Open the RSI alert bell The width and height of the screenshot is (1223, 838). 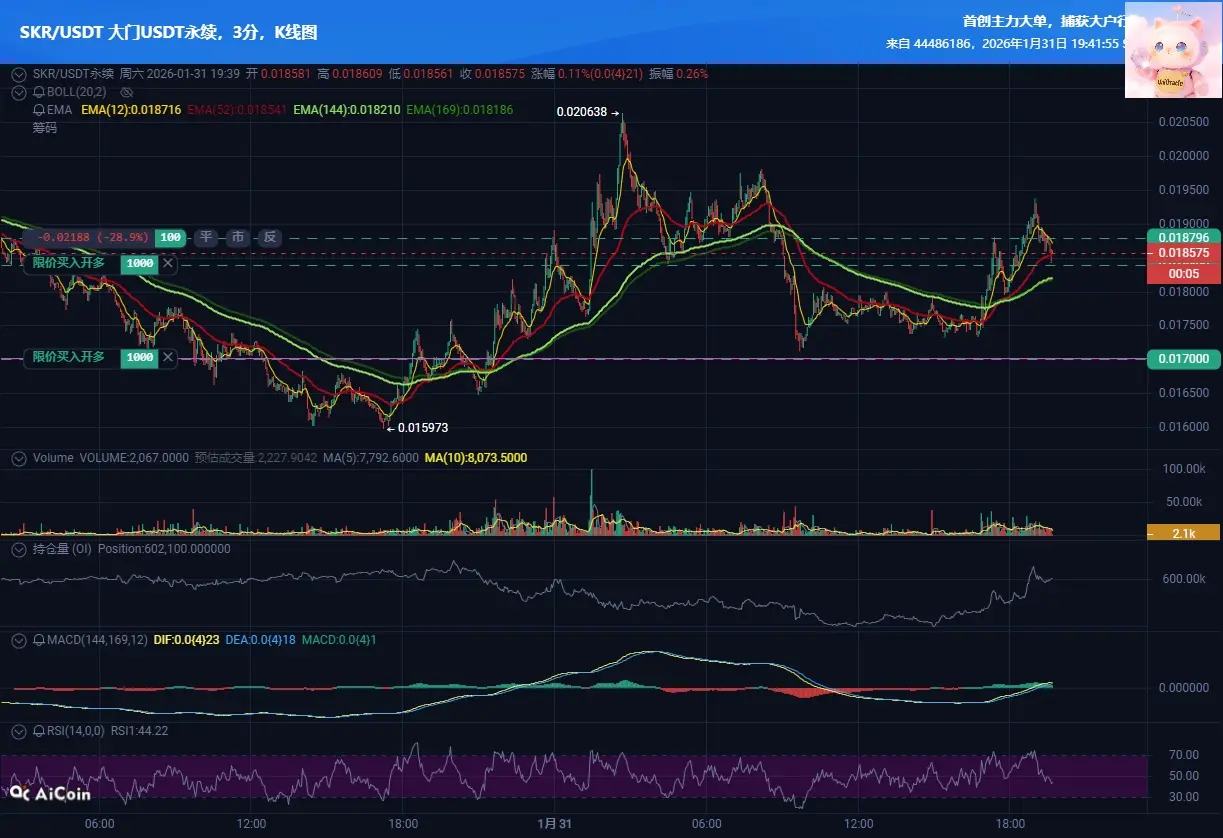(38, 731)
